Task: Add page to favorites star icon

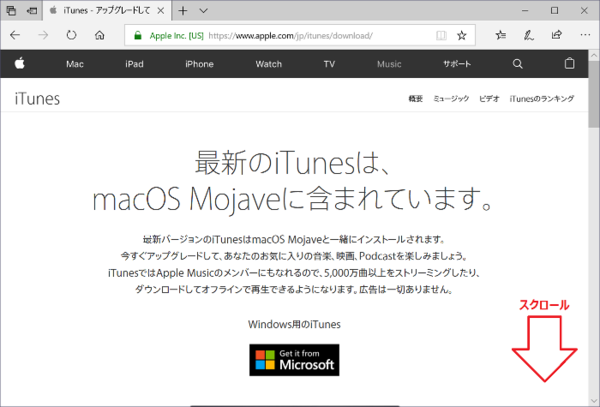Action: click(462, 36)
